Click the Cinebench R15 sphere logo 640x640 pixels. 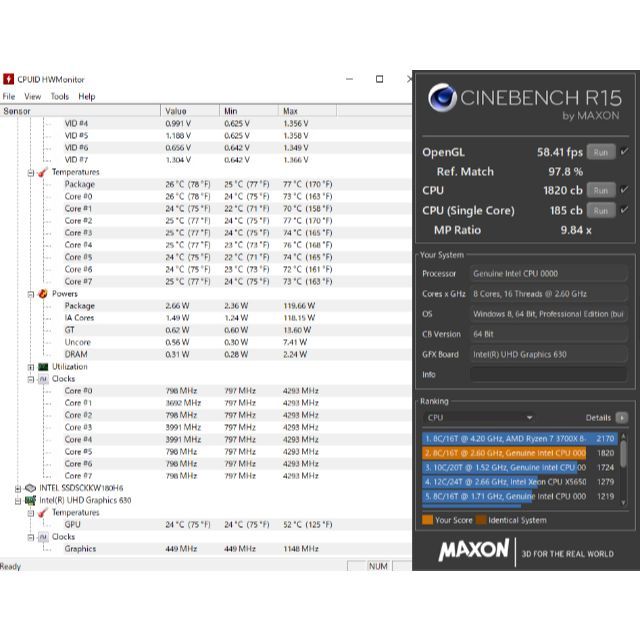[442, 98]
